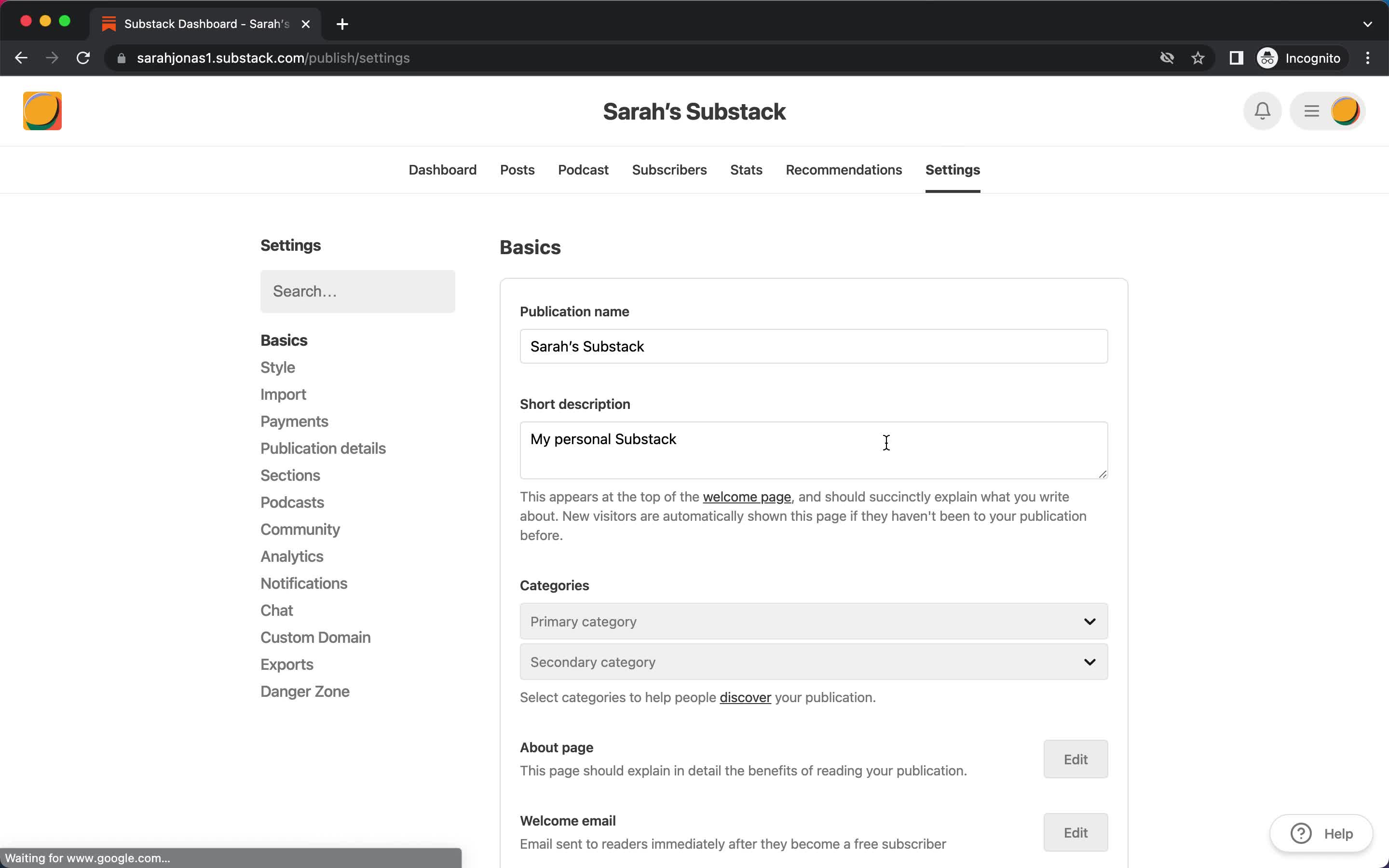Jump to Sections settings
This screenshot has height=868, width=1389.
(x=290, y=475)
